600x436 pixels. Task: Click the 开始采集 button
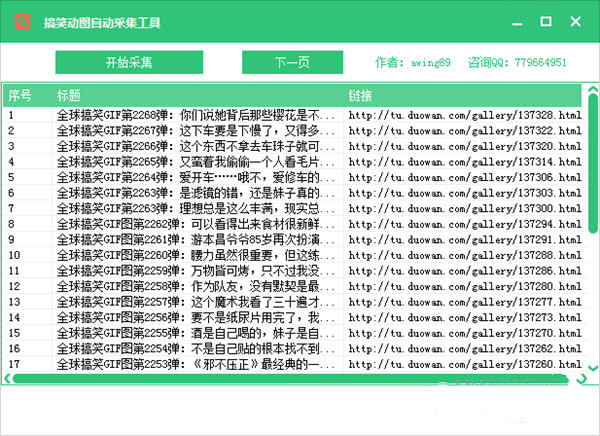point(129,62)
